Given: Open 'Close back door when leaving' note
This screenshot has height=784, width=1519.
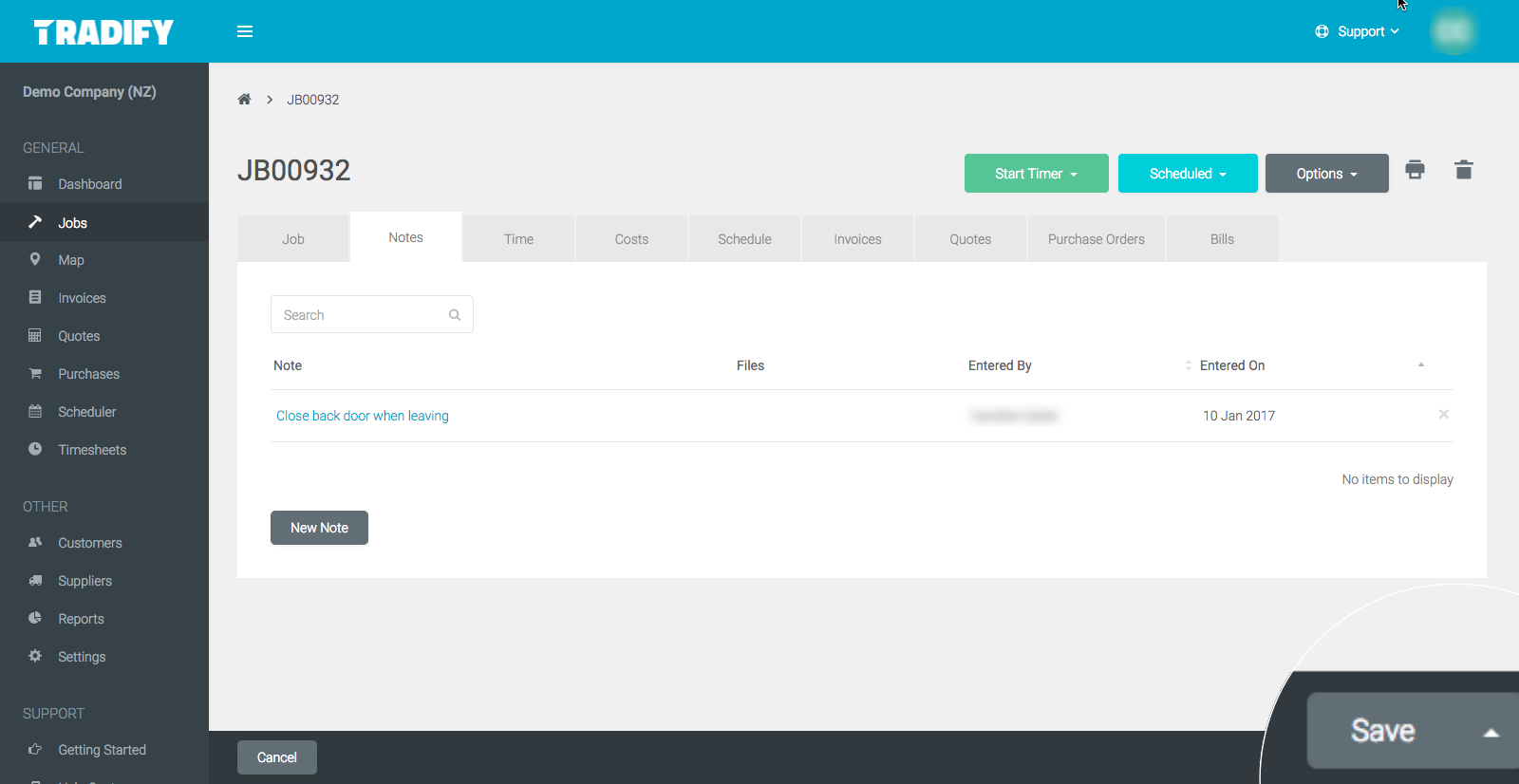Looking at the screenshot, I should click(362, 416).
